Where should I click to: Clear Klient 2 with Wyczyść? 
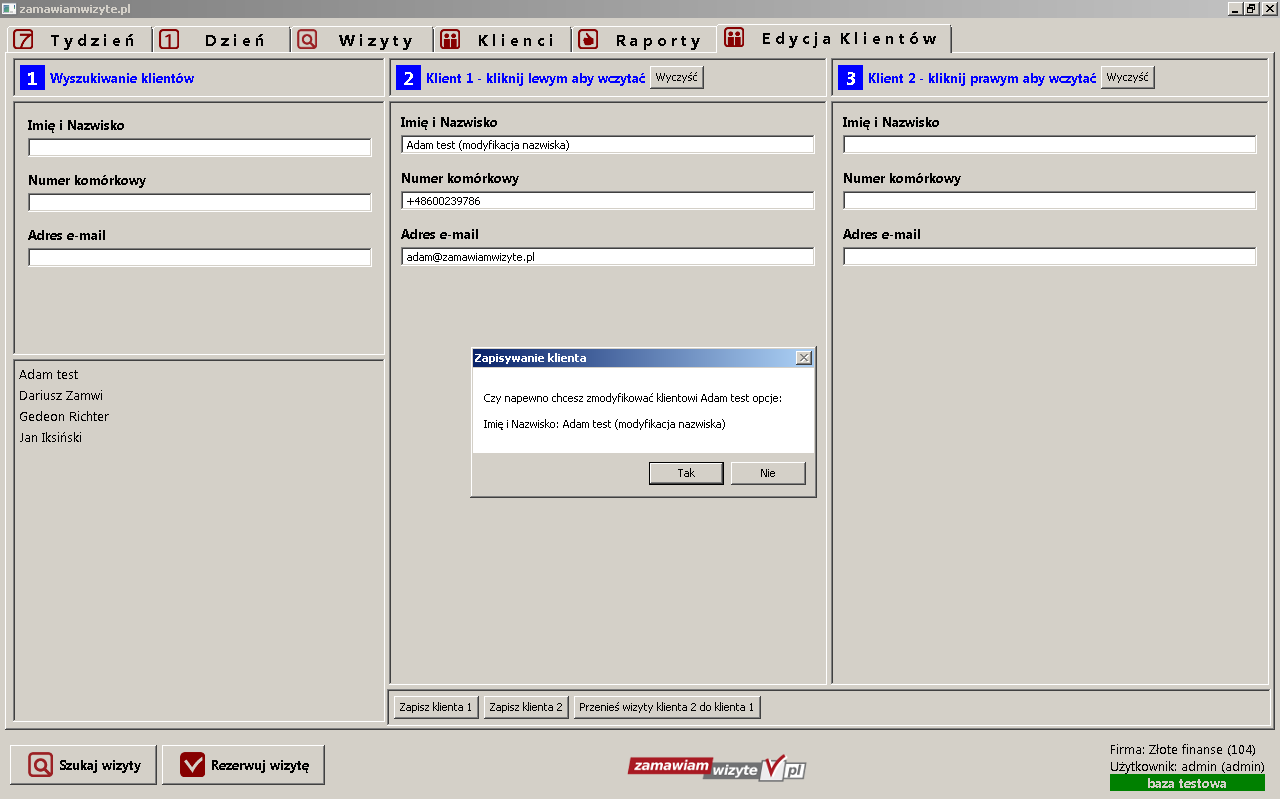1128,77
